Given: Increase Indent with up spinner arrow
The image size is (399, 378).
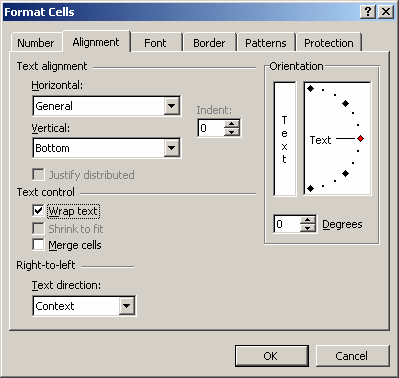Looking at the screenshot, I should 232,124.
